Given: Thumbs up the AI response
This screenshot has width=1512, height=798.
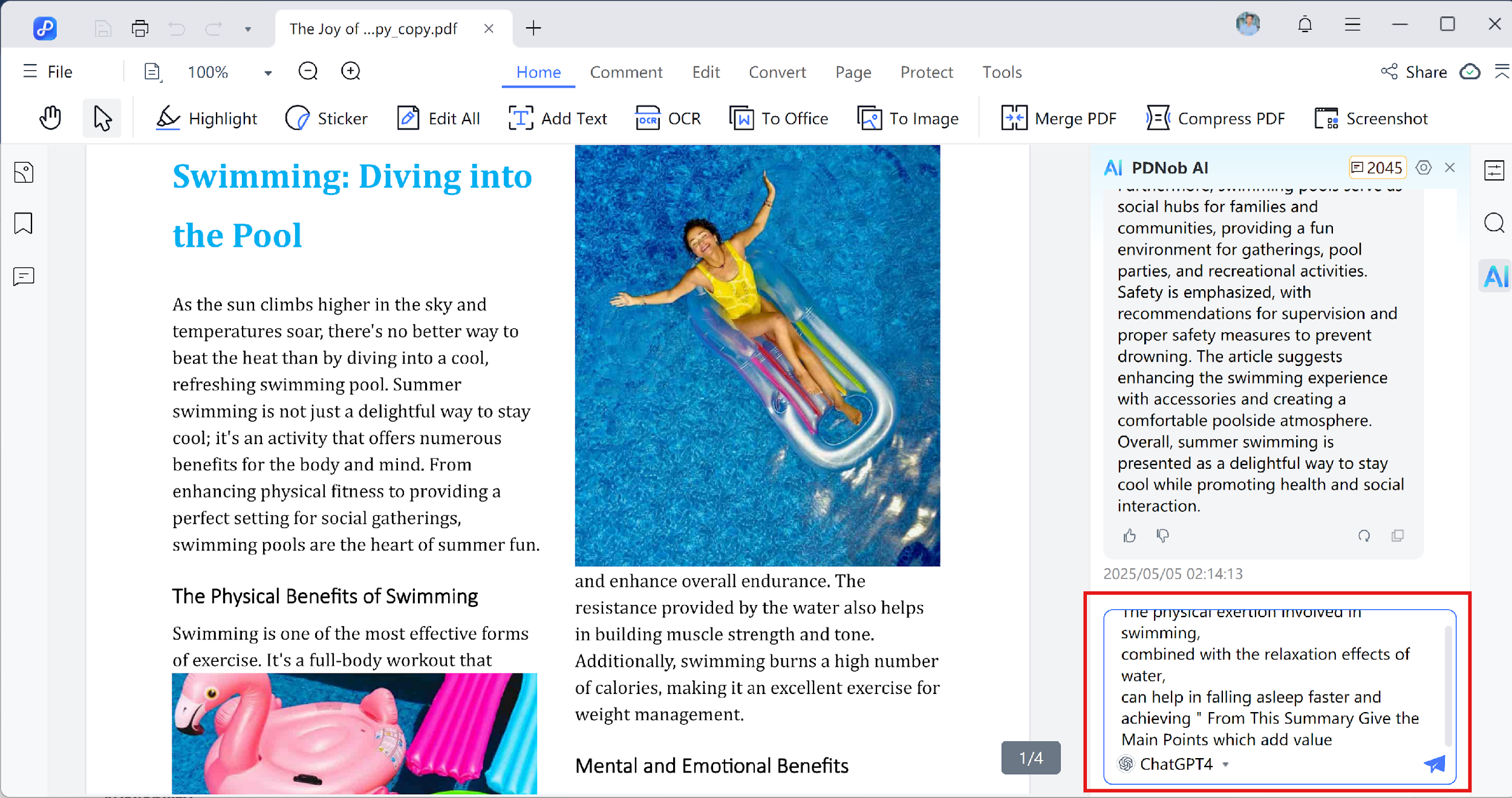Looking at the screenshot, I should point(1129,536).
